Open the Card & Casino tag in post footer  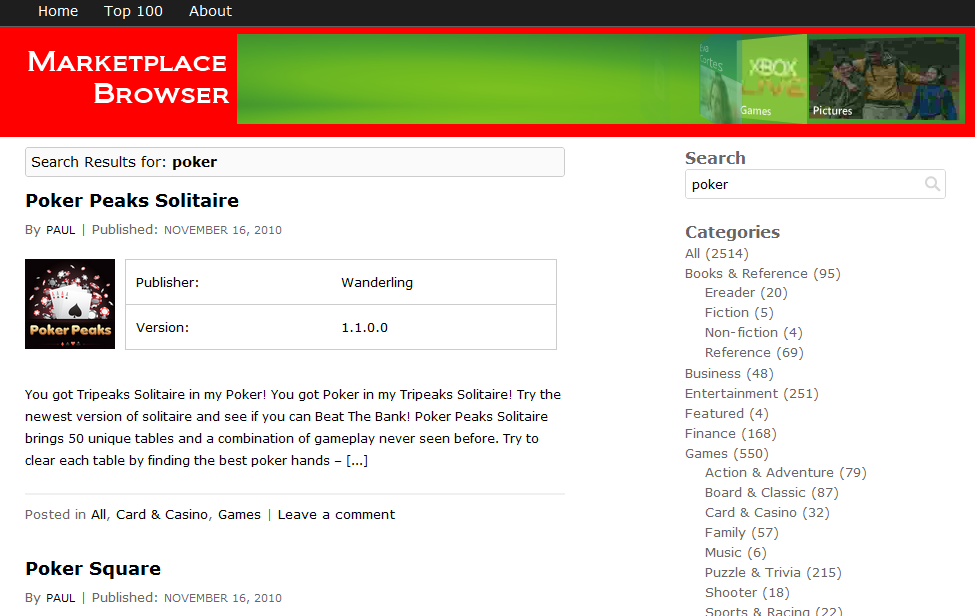coord(162,515)
